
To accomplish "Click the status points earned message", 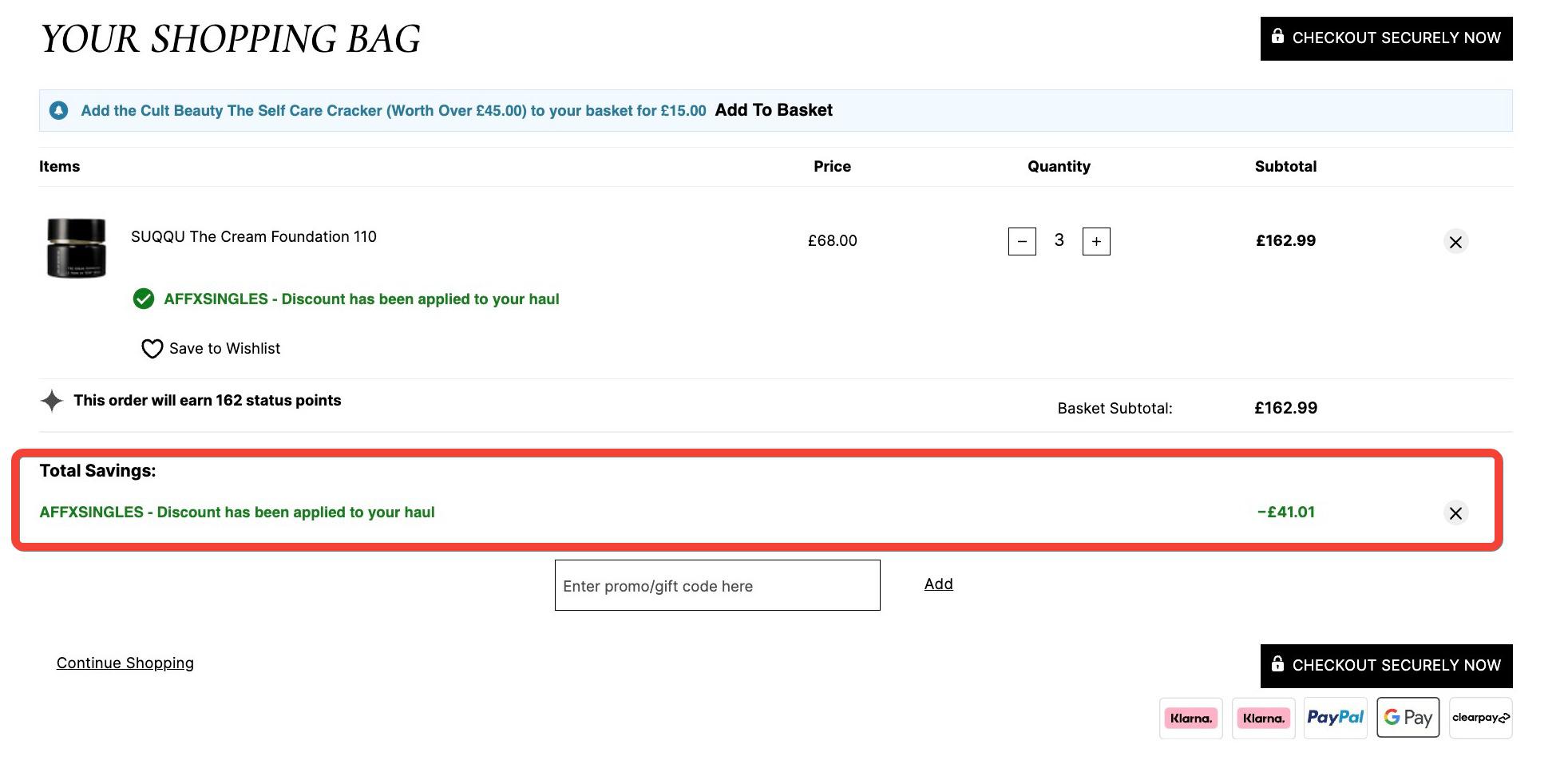I will (x=208, y=401).
